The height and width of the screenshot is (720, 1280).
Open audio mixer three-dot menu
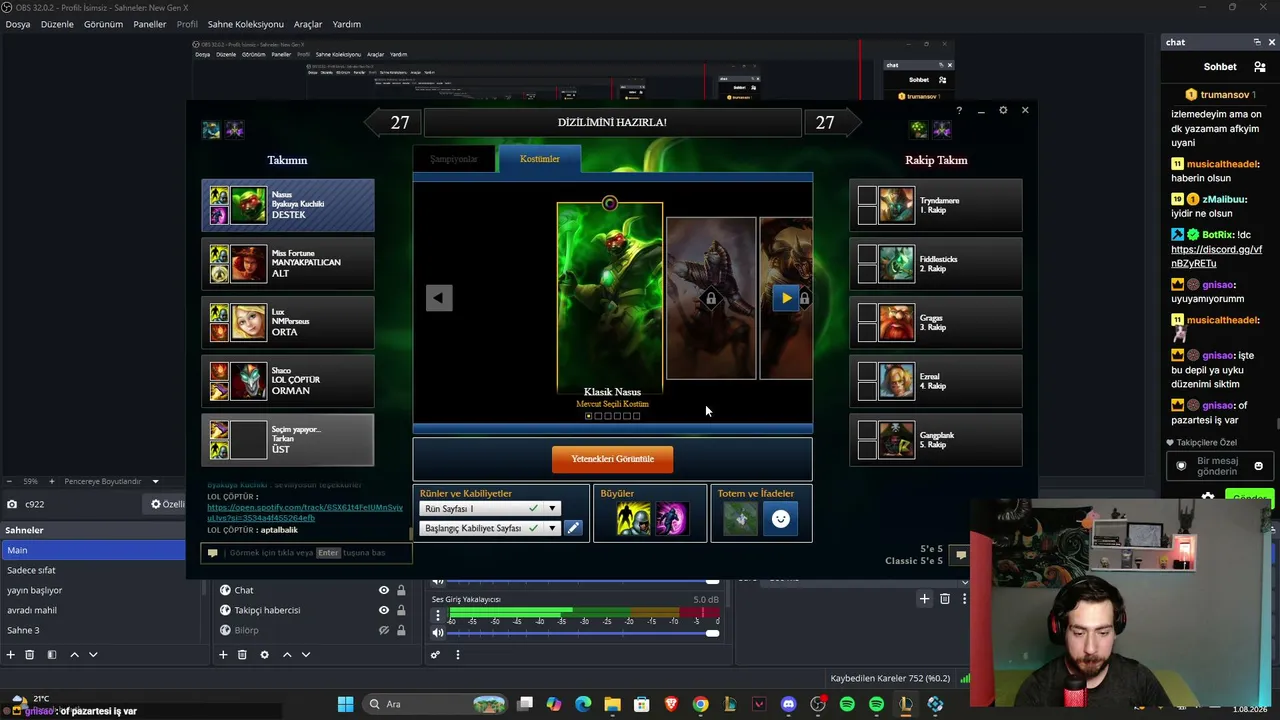457,655
